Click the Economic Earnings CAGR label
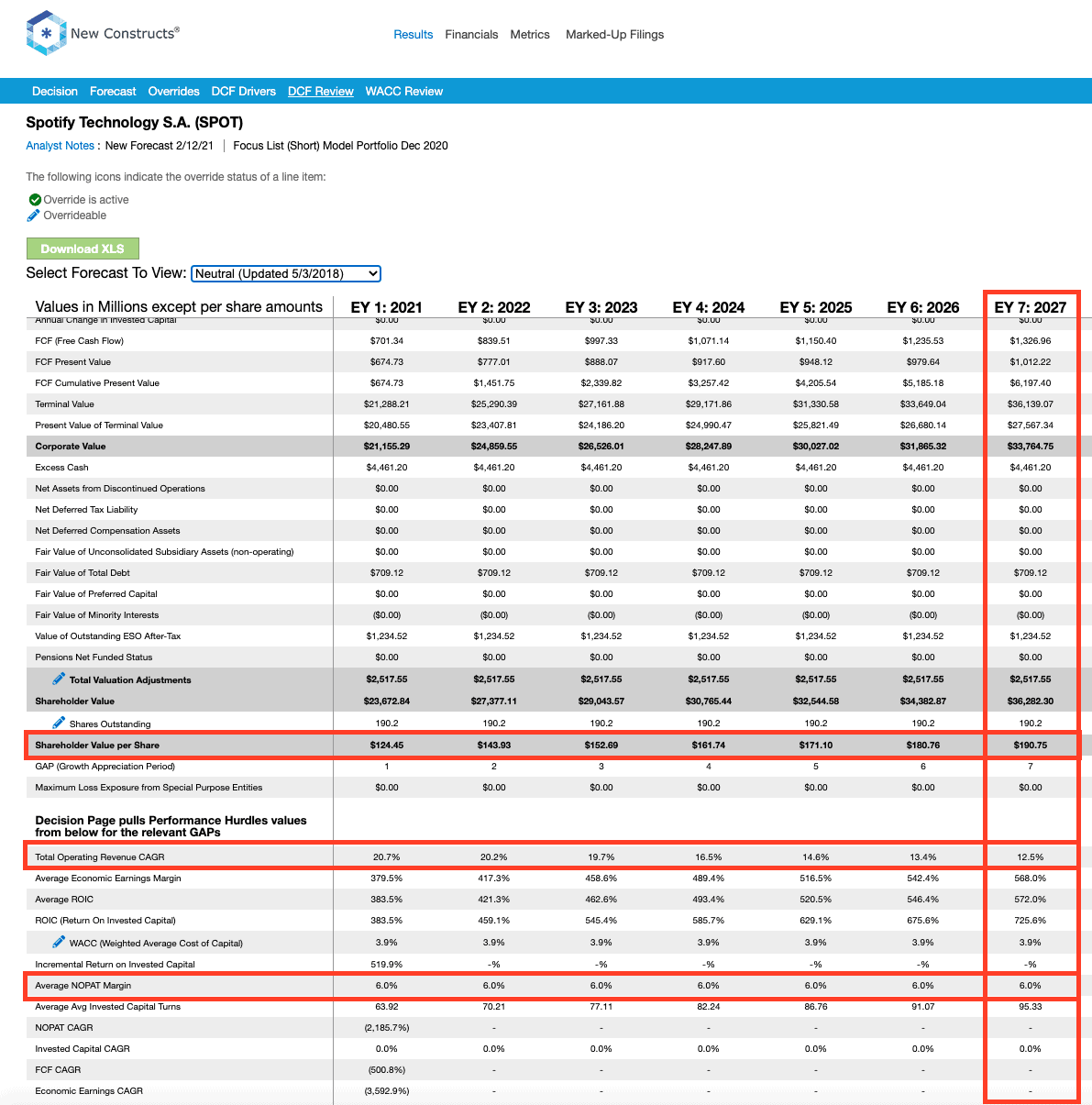1092x1105 pixels. coord(89,1091)
